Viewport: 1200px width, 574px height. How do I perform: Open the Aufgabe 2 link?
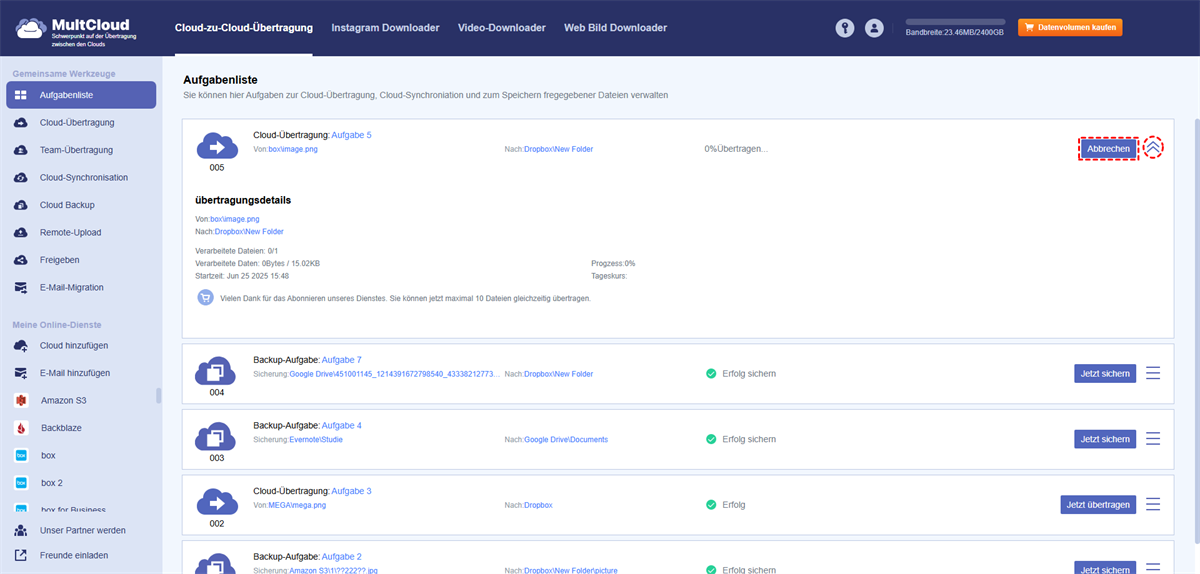342,556
